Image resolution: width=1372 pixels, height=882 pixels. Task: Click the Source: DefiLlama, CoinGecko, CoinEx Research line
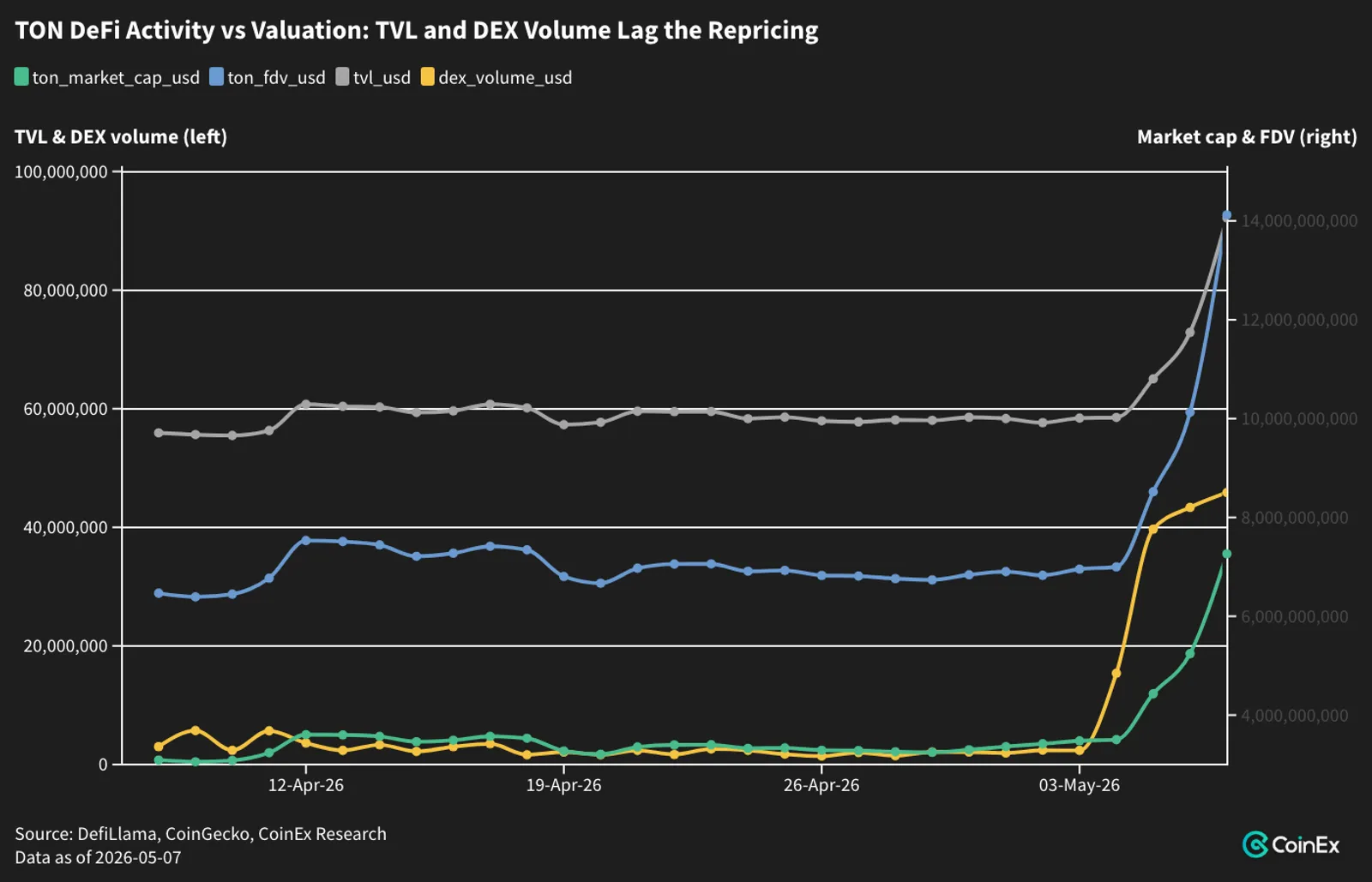tap(201, 834)
